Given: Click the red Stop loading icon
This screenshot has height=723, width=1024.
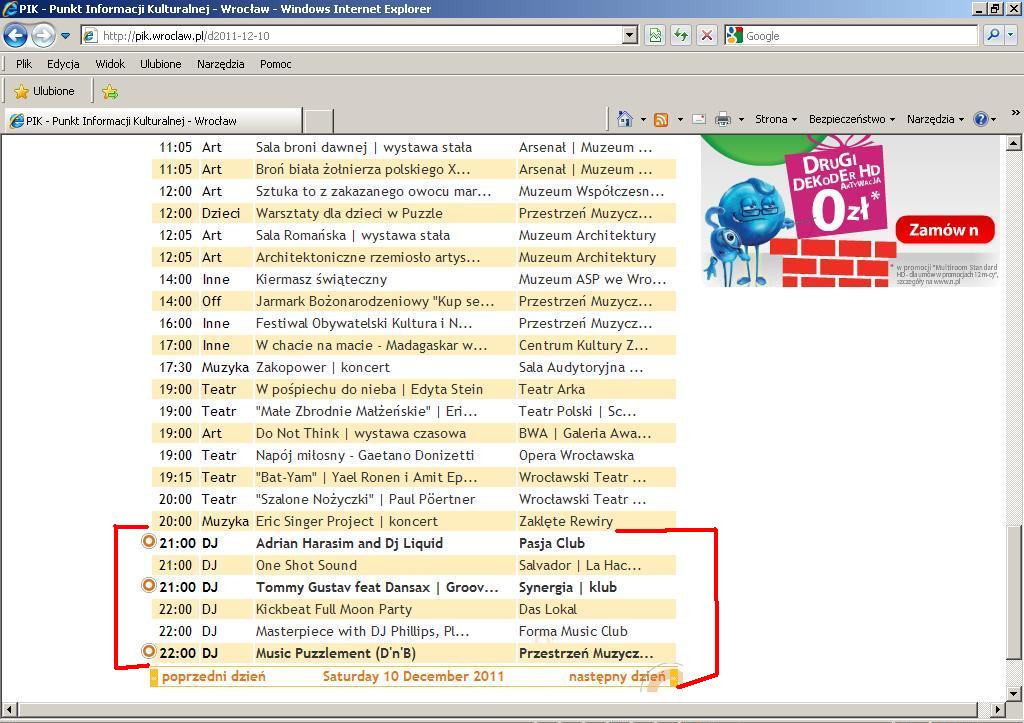Looking at the screenshot, I should [707, 35].
